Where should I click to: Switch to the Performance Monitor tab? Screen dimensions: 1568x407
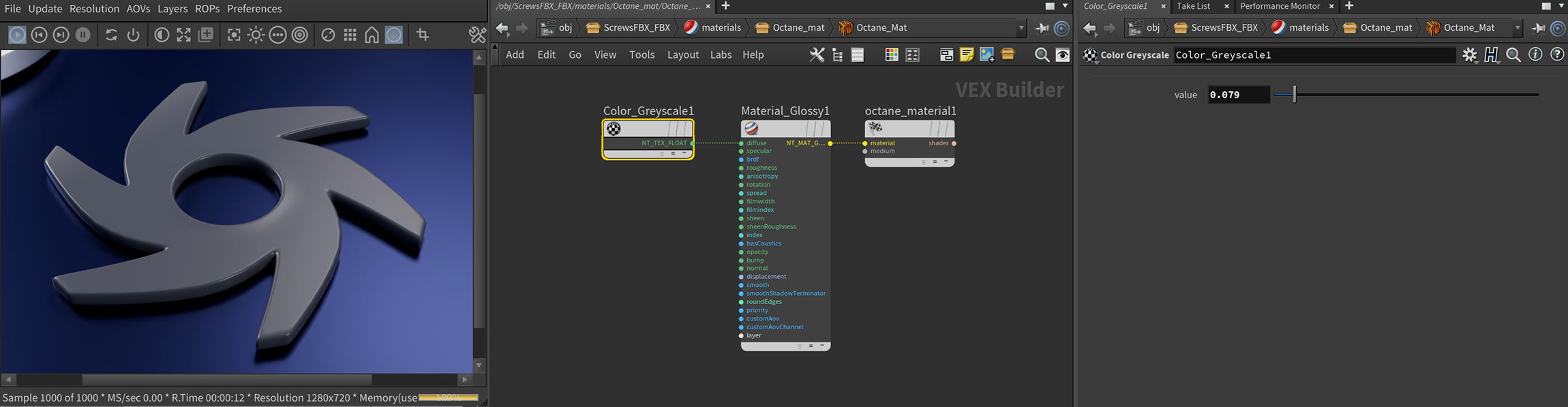point(1280,6)
